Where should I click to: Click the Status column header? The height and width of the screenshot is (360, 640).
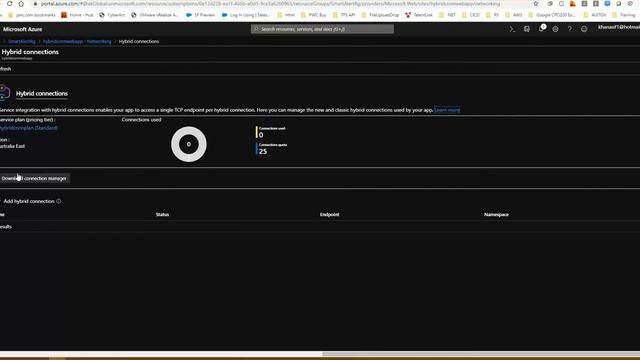click(x=162, y=214)
